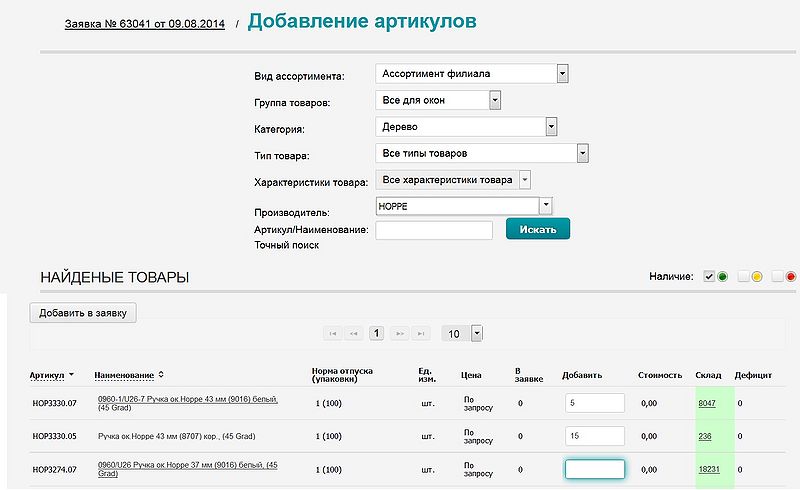The image size is (800, 490).
Task: Enable the red availability checkbox
Action: point(777,276)
